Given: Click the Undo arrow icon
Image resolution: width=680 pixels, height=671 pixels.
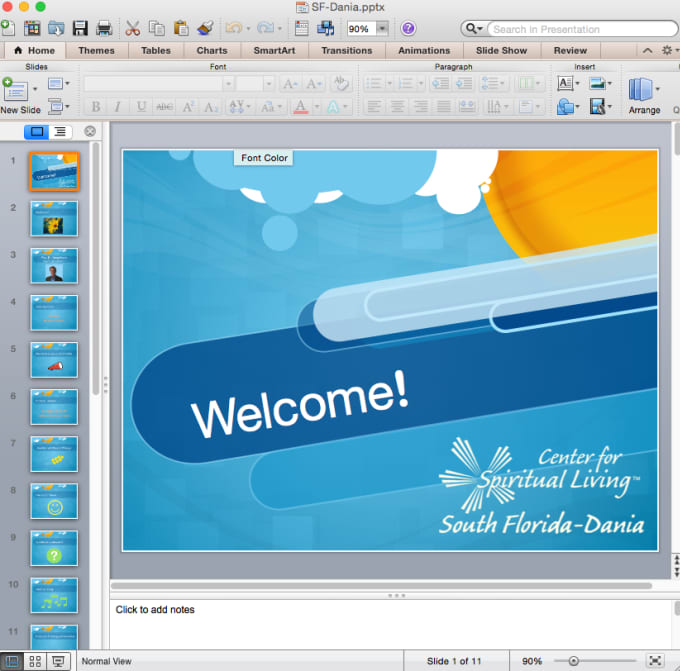Looking at the screenshot, I should click(234, 28).
